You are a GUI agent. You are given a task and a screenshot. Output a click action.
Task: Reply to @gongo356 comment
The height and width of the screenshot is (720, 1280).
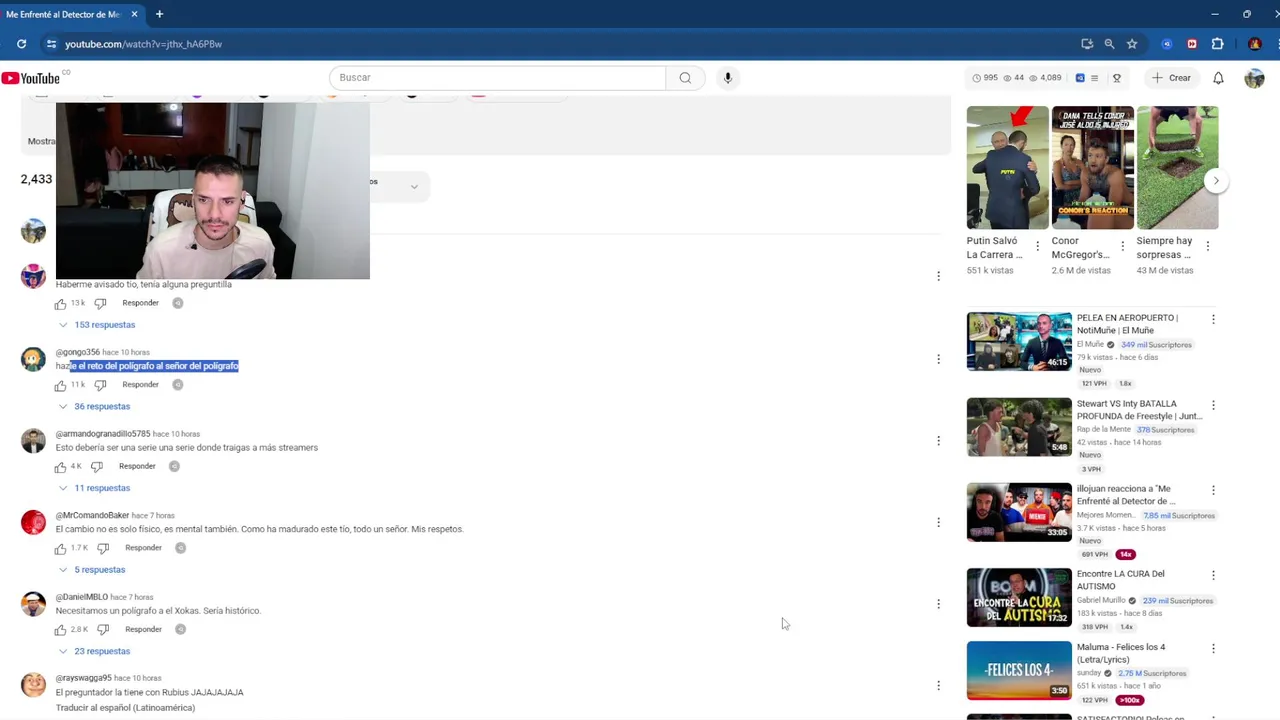pyautogui.click(x=141, y=385)
